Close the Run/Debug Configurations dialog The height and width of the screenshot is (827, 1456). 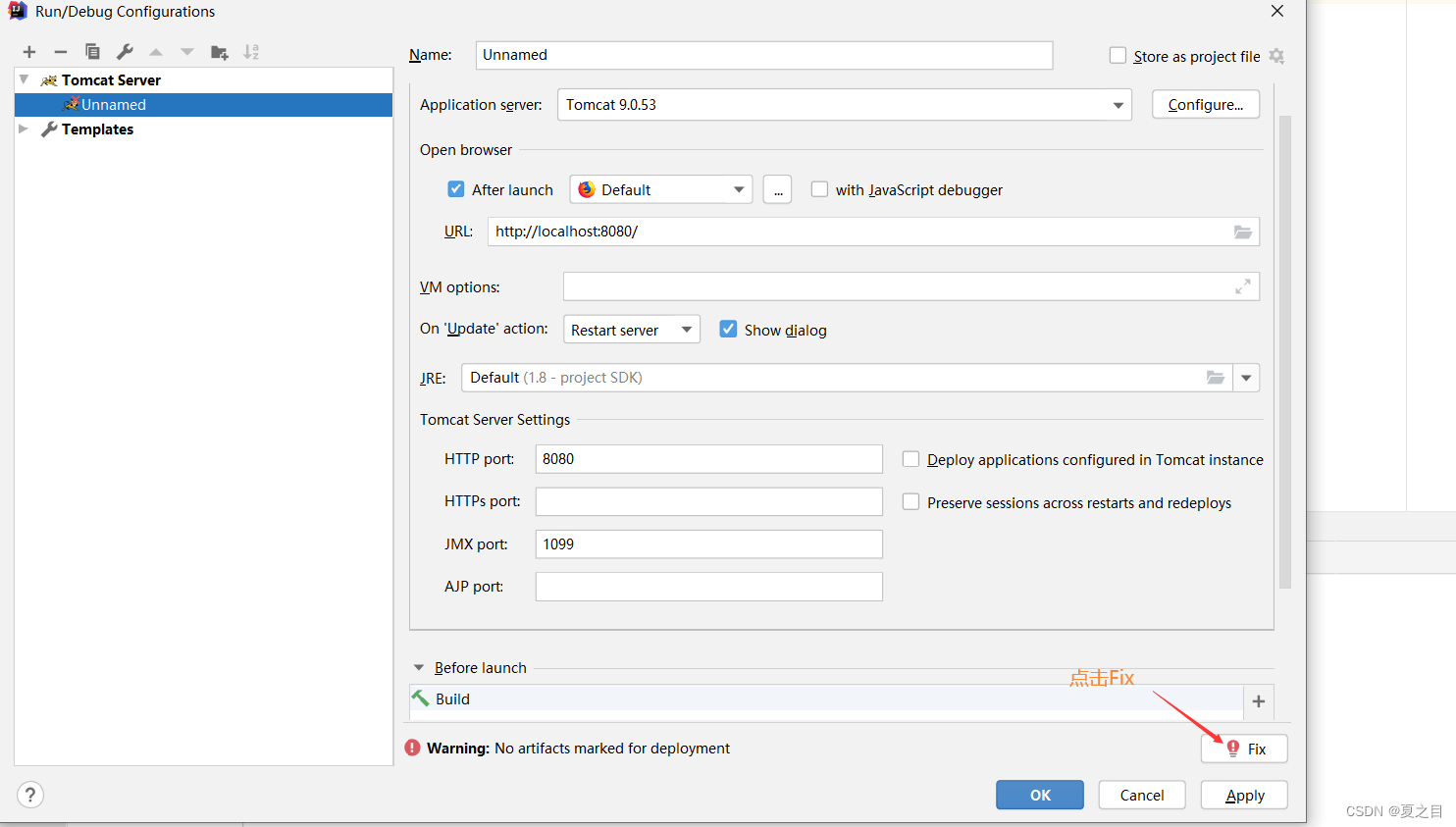tap(1277, 11)
